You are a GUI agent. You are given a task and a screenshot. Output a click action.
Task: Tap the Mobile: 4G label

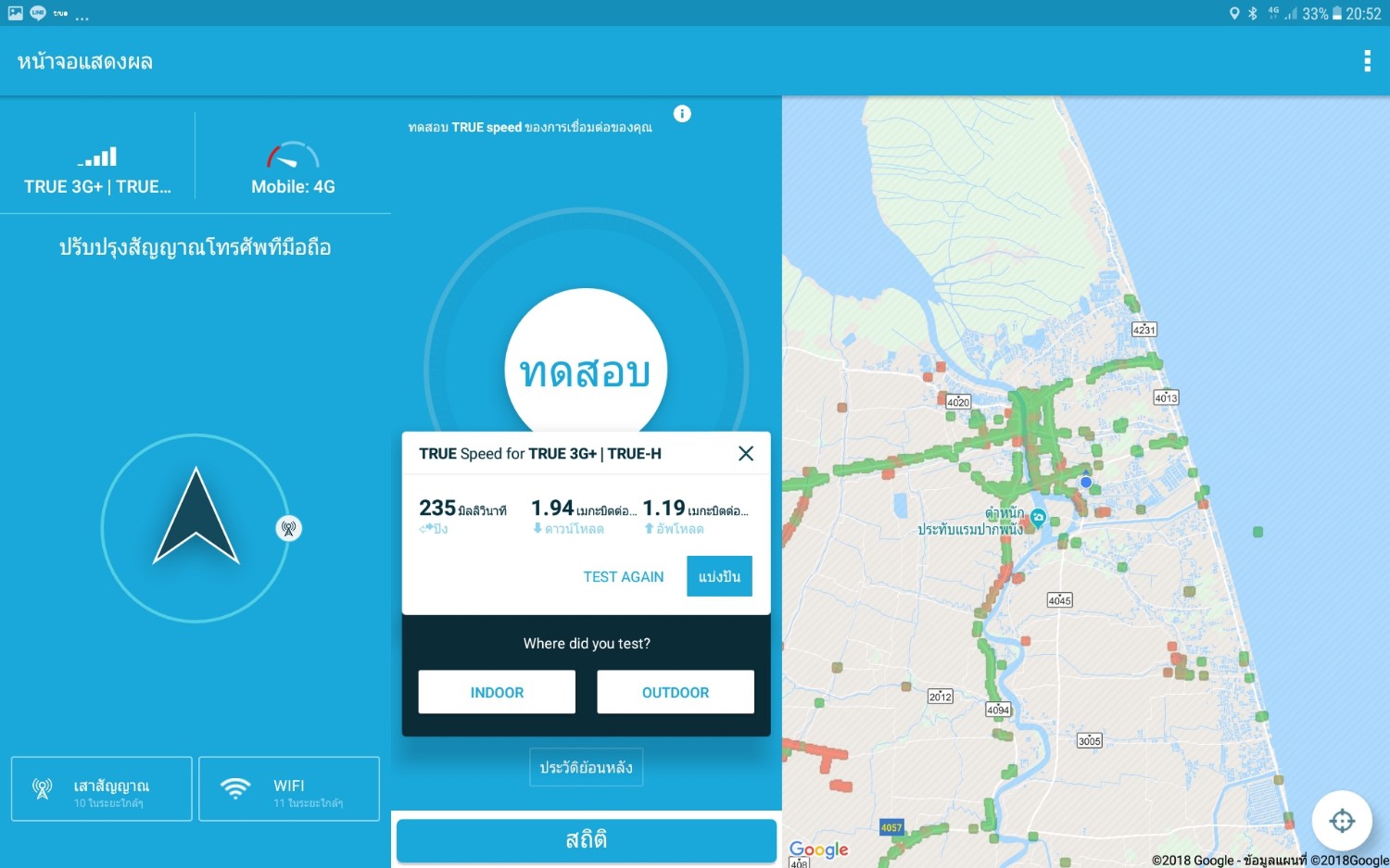click(x=293, y=186)
